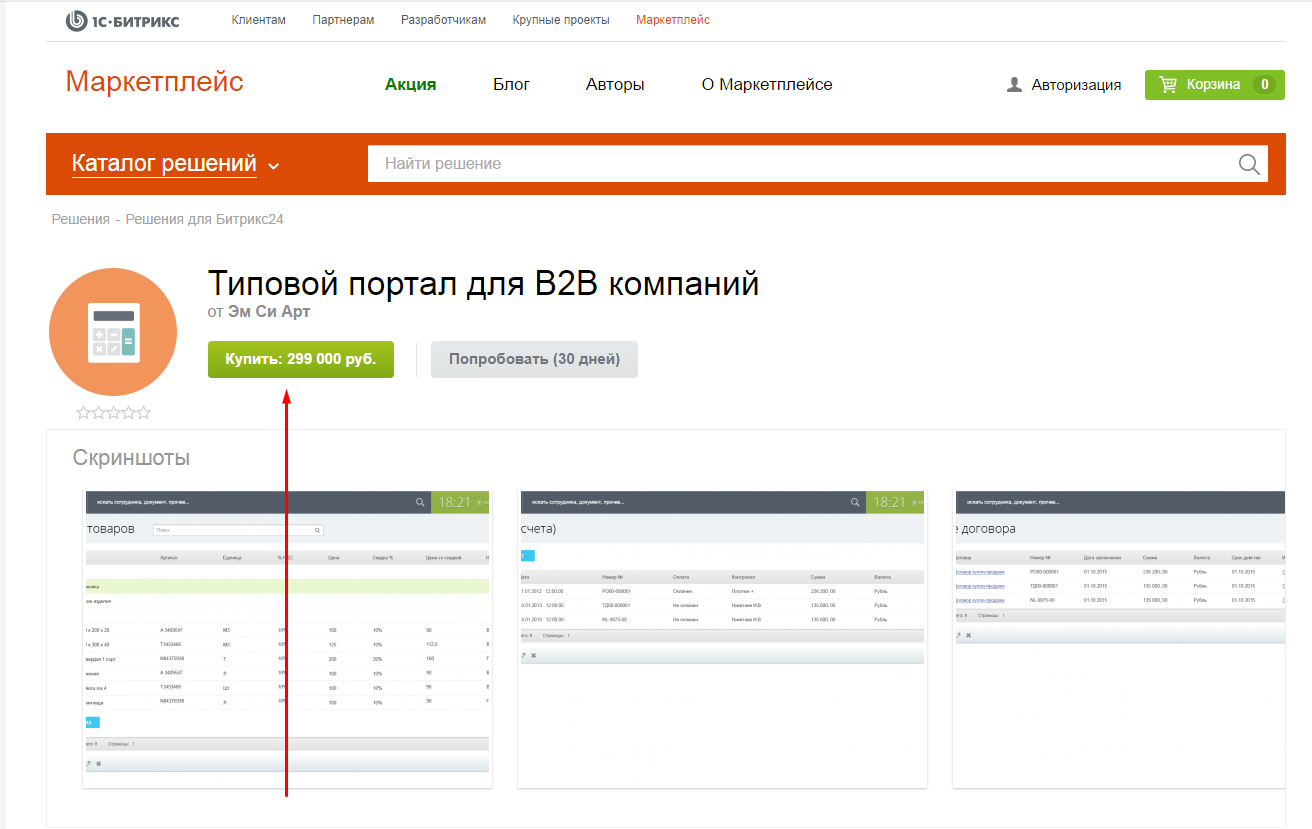Rate the product with the star rating

pyautogui.click(x=113, y=412)
